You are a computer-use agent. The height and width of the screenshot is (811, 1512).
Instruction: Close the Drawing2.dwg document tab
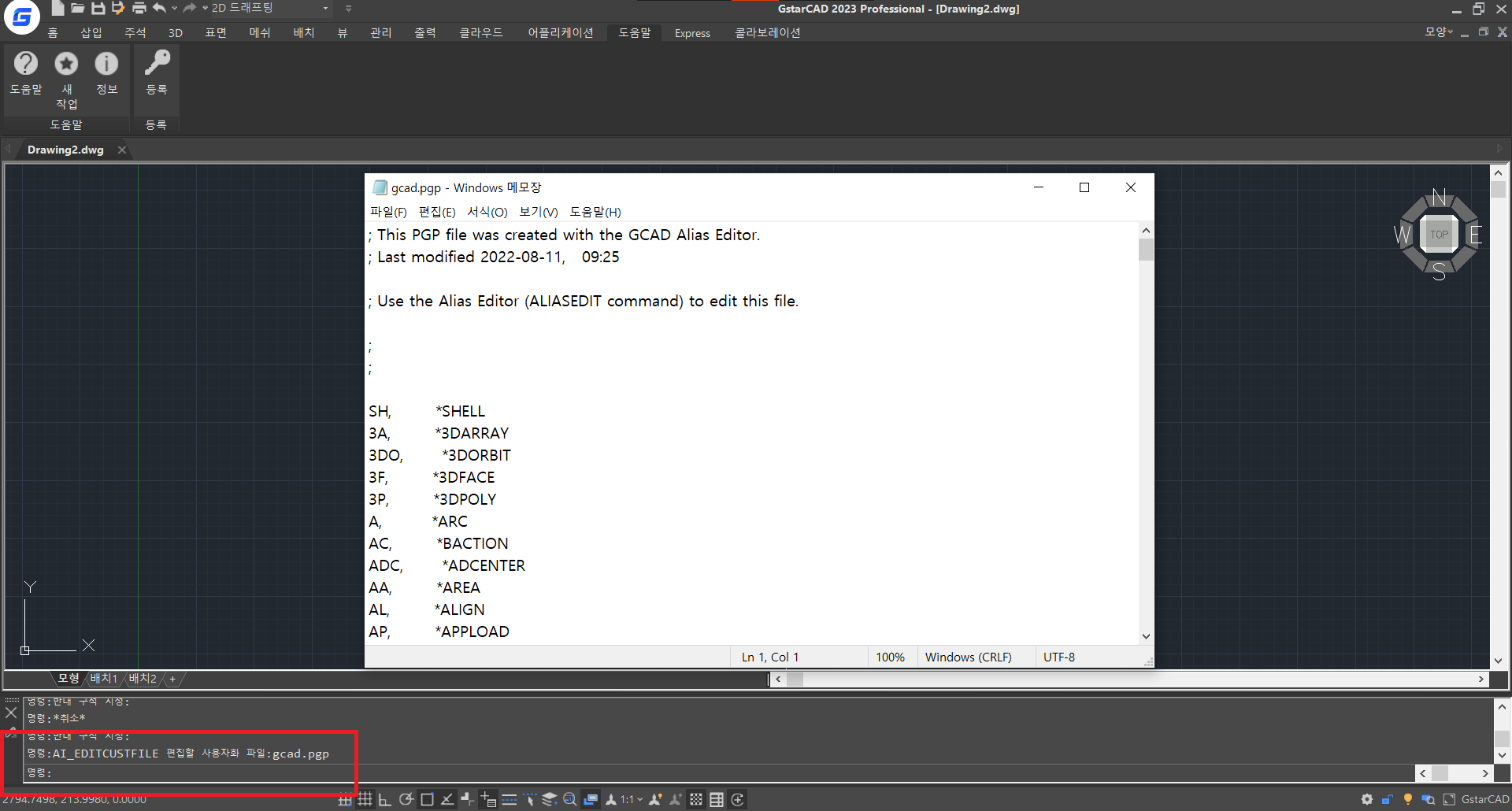(x=122, y=150)
